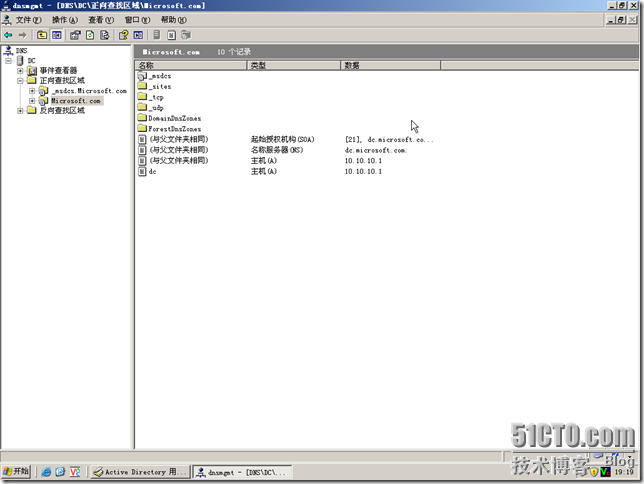Select Microsoft.com zone in the tree

click(76, 101)
